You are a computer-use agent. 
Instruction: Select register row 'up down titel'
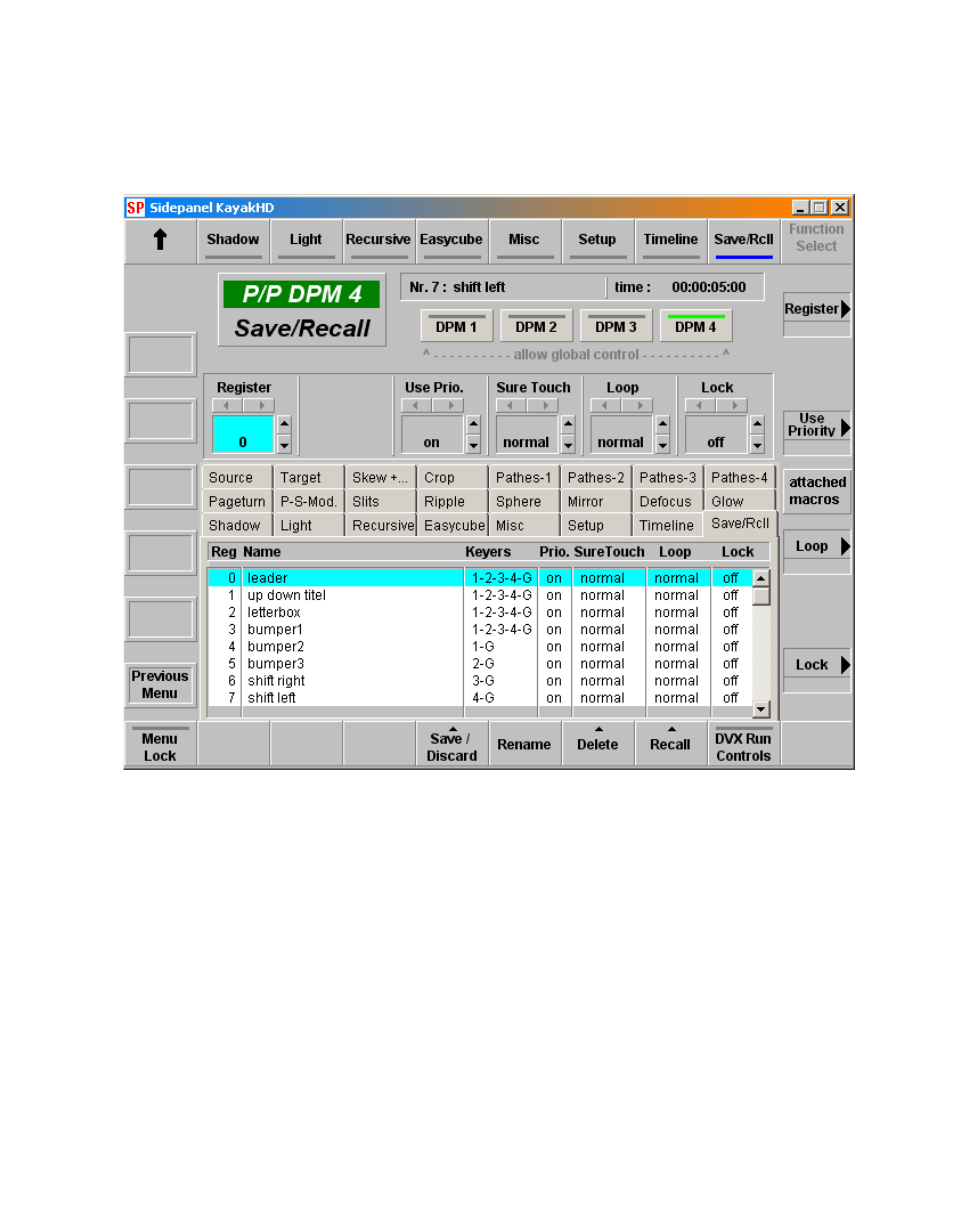click(x=480, y=595)
